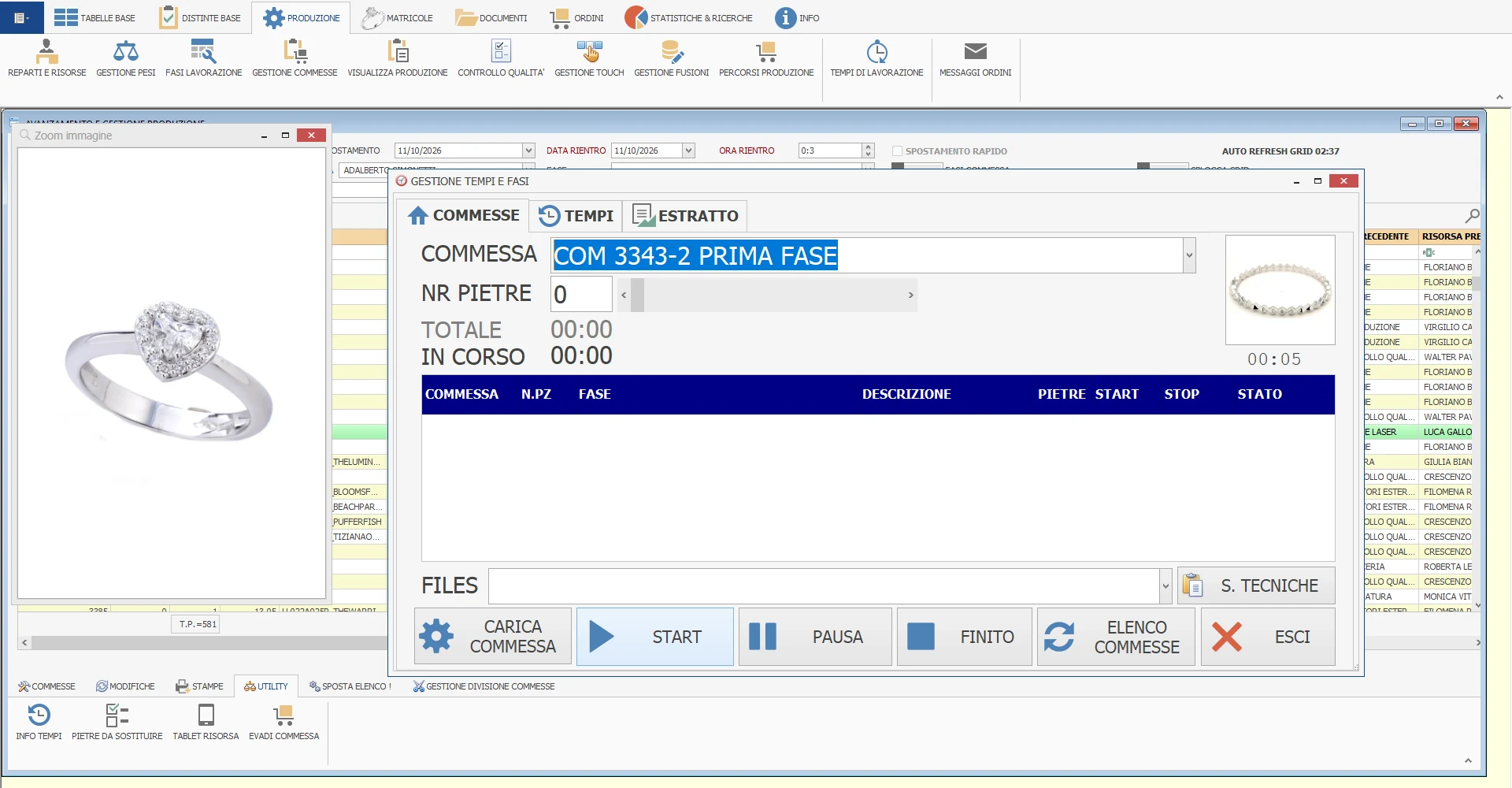This screenshot has height=788, width=1512.
Task: Open Fasi Lavorazione tool
Action: (204, 58)
